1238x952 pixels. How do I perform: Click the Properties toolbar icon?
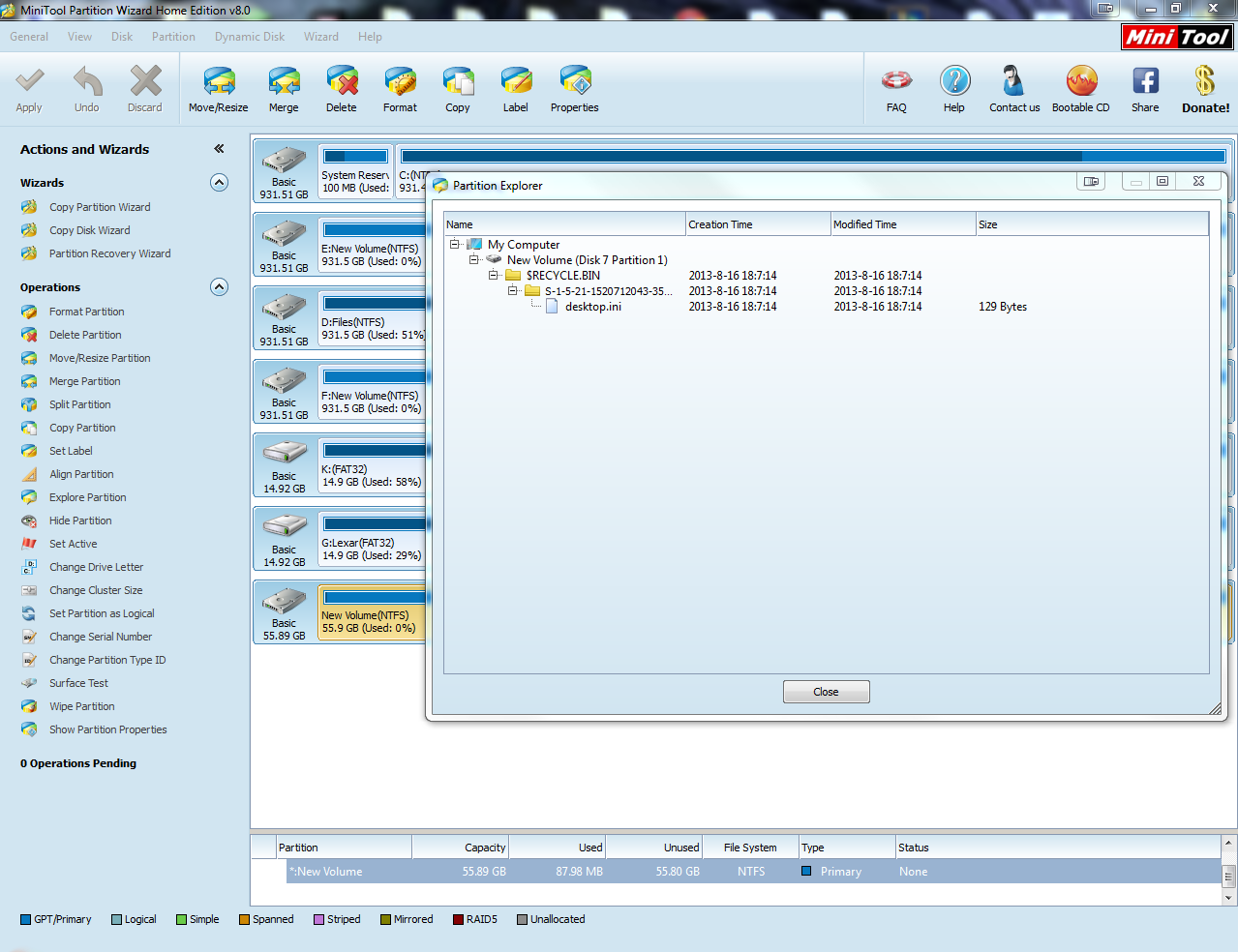(575, 82)
